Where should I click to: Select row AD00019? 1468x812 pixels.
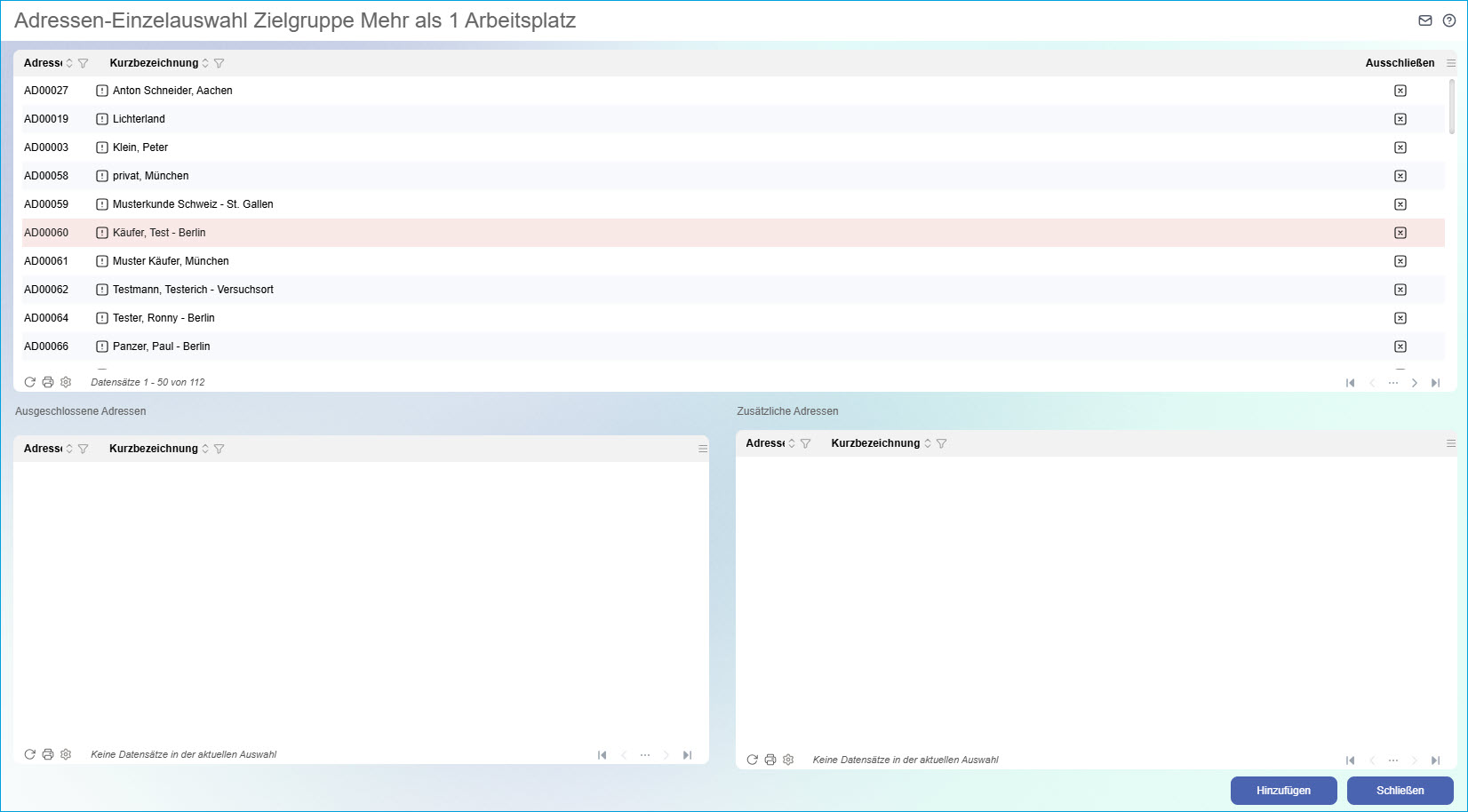pyautogui.click(x=733, y=119)
